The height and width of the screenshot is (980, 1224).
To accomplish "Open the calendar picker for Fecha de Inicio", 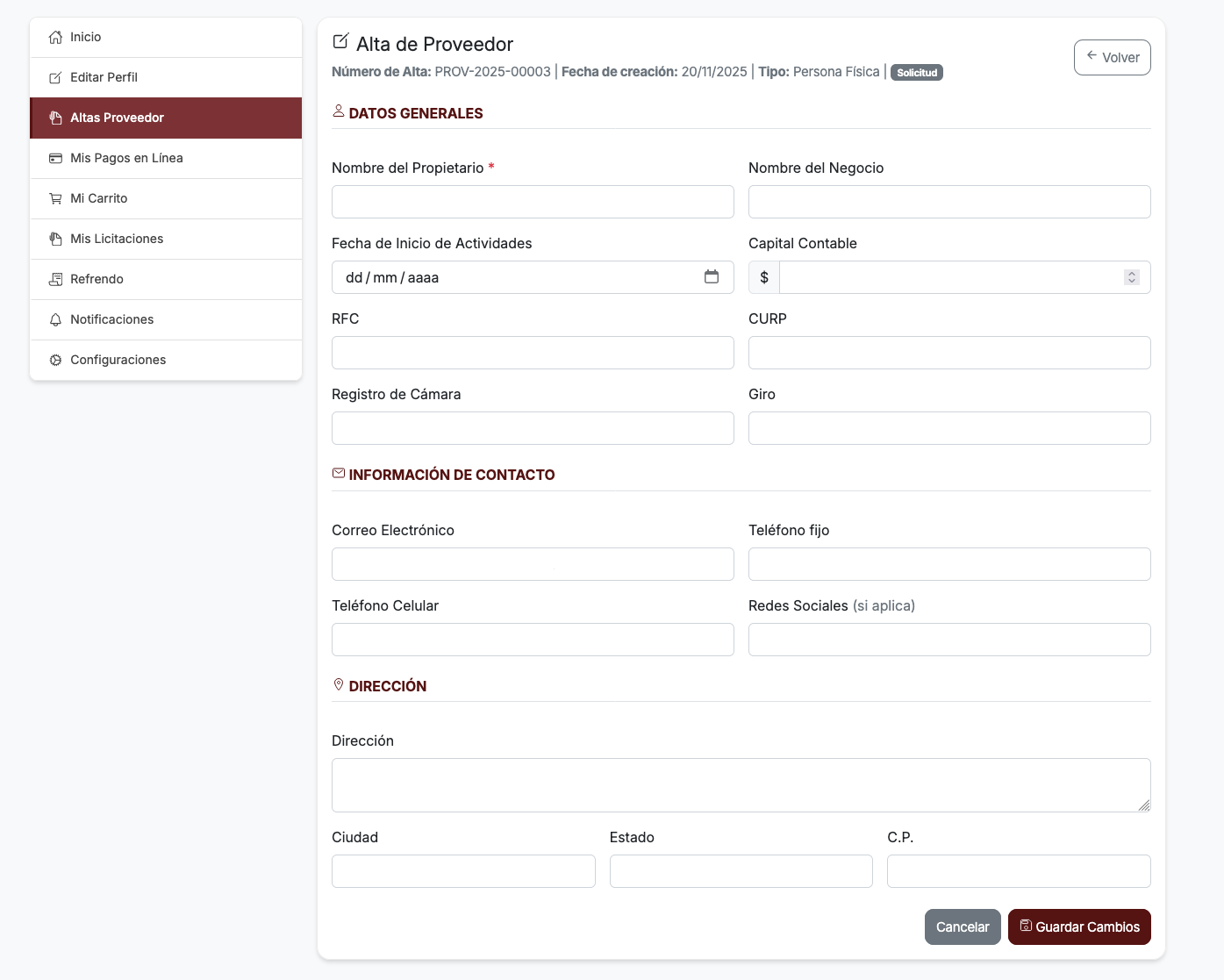I will point(712,276).
